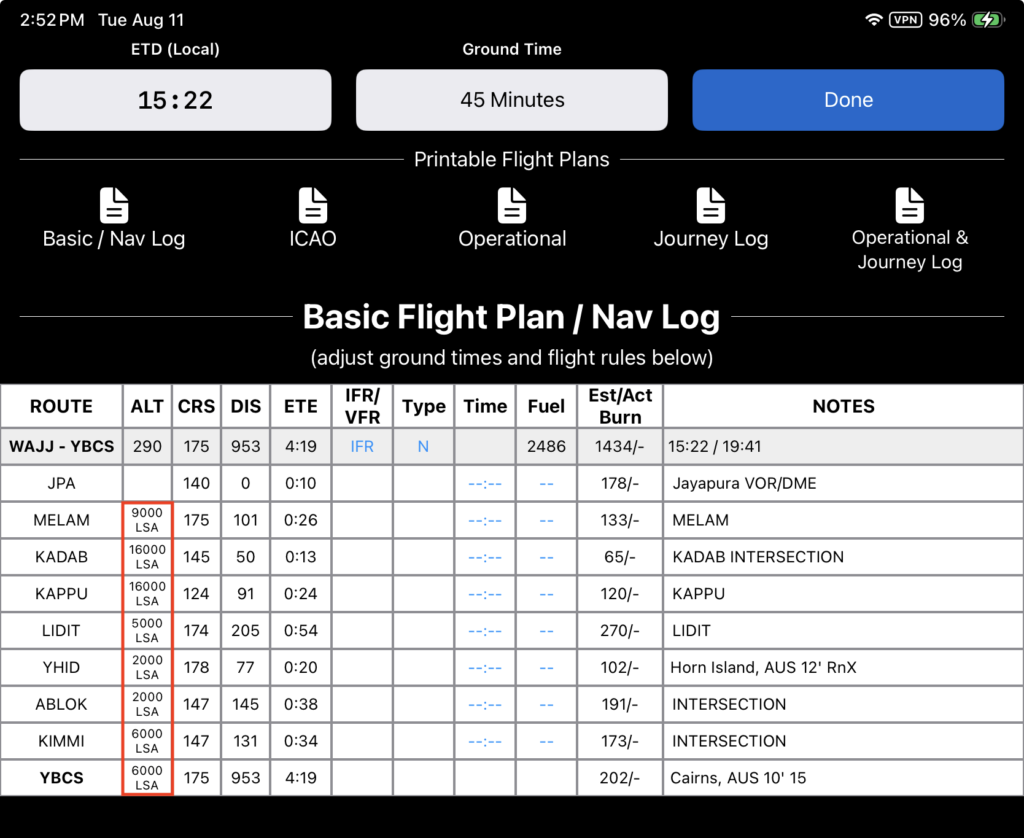Viewport: 1024px width, 838px height.
Task: Set the fuel entry for the KIMMI waypoint
Action: (547, 741)
